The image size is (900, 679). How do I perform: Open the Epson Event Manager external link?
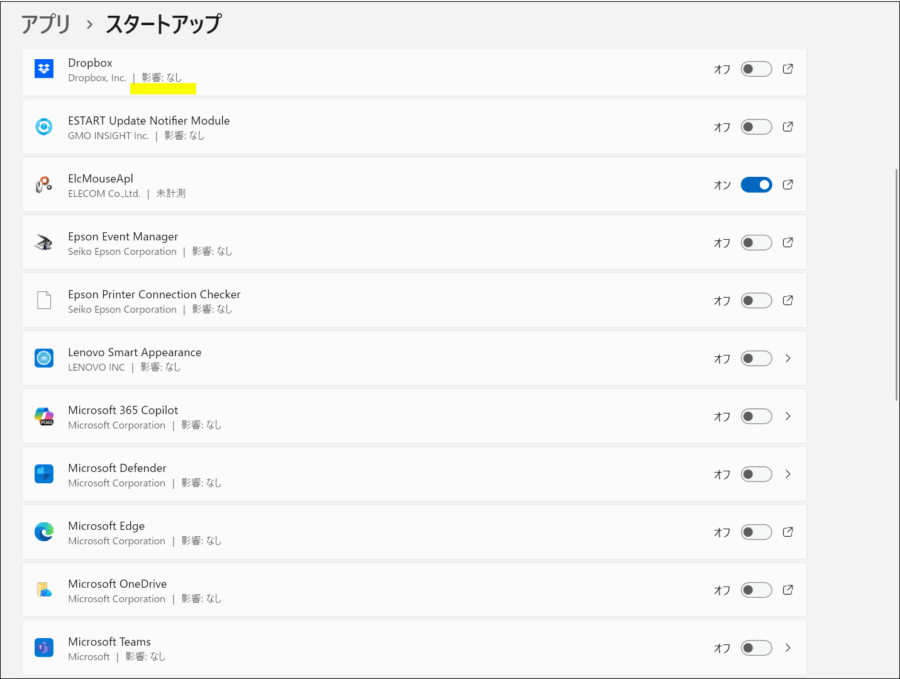tap(788, 242)
